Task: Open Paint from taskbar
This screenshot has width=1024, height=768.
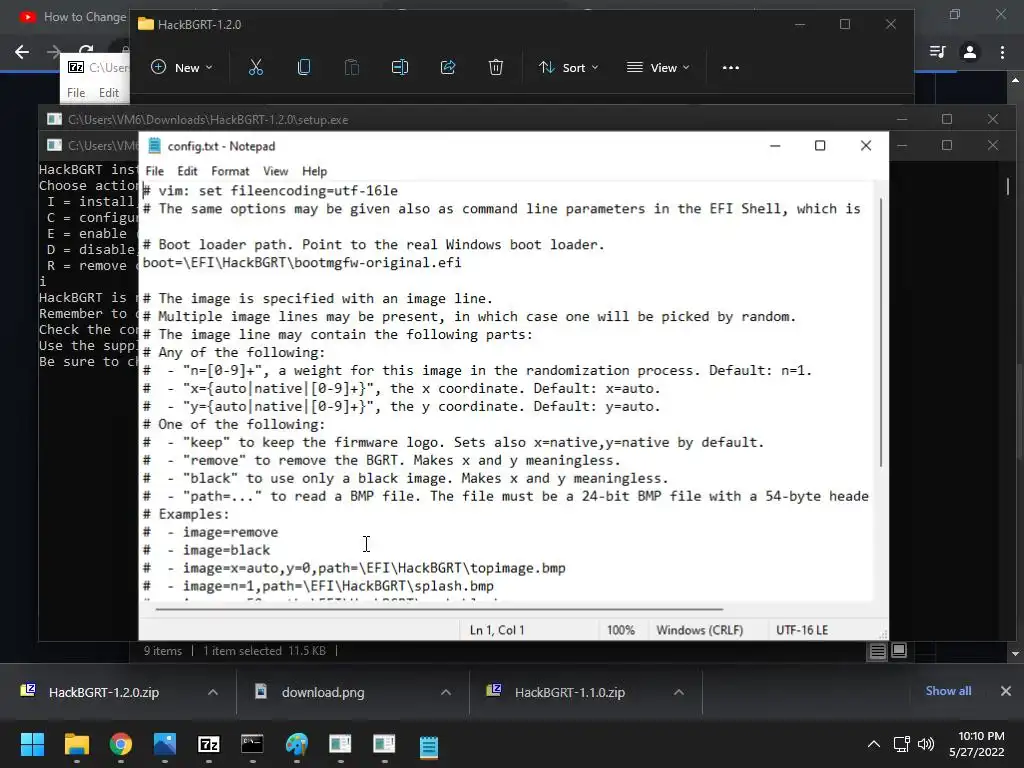Action: point(296,744)
